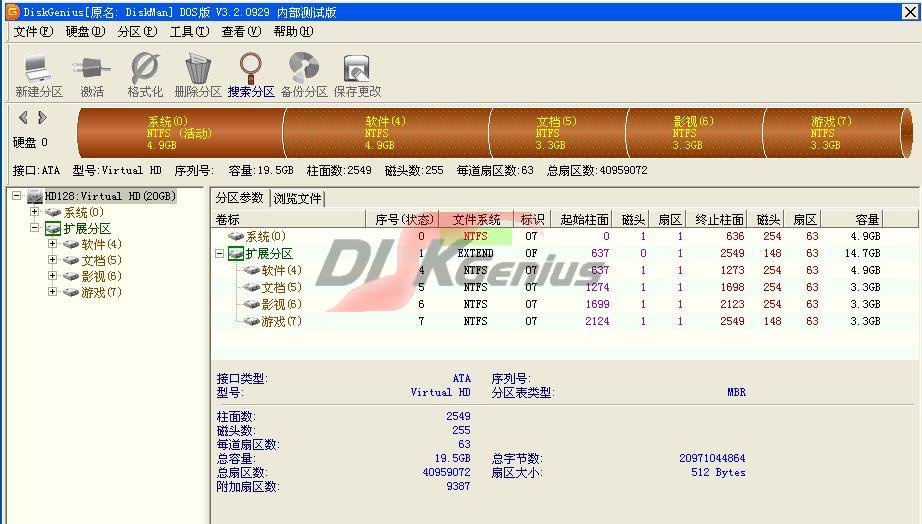Select 软件(4) segment in disk bar
922x524 pixels.
tap(386, 133)
